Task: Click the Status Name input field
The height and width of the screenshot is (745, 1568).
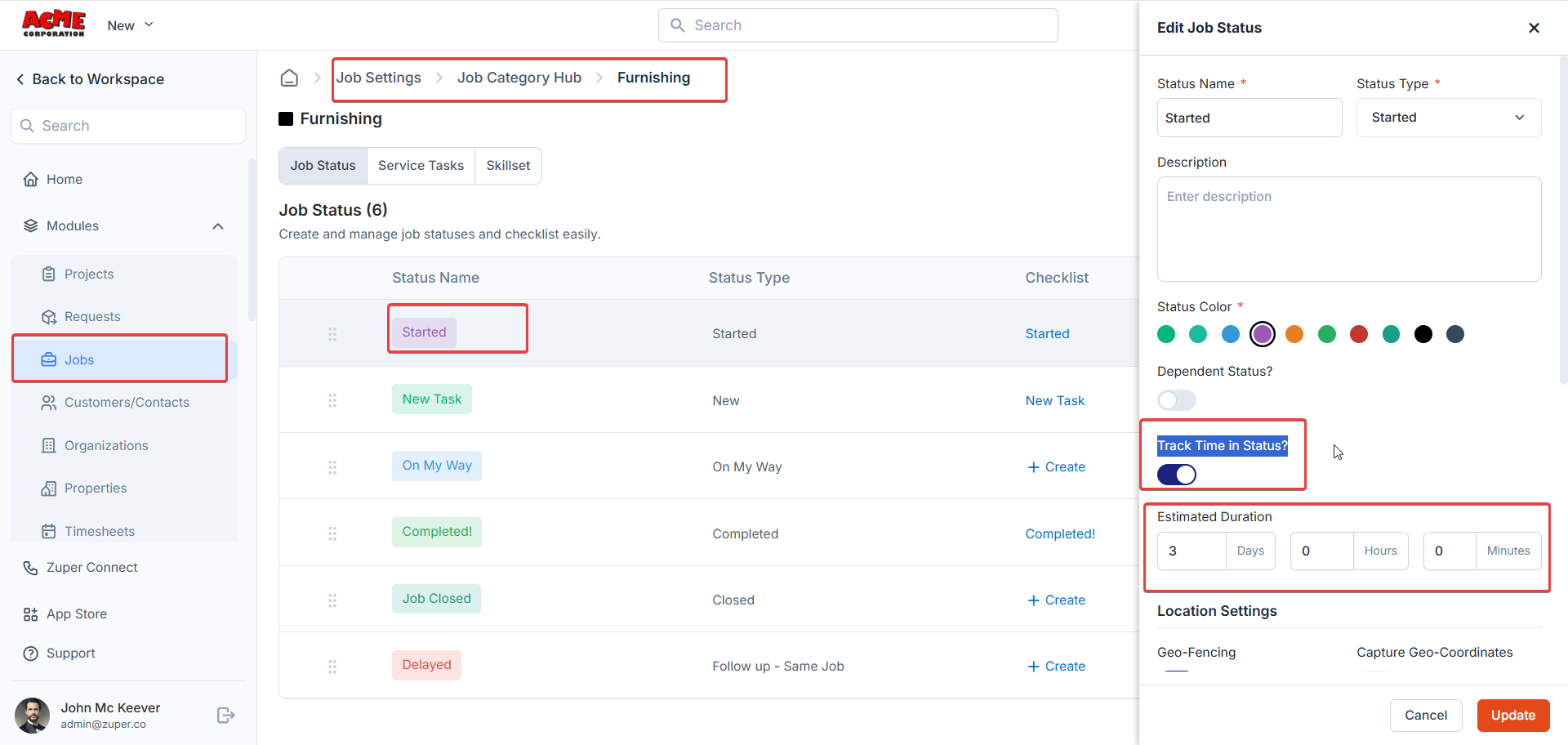Action: tap(1249, 118)
